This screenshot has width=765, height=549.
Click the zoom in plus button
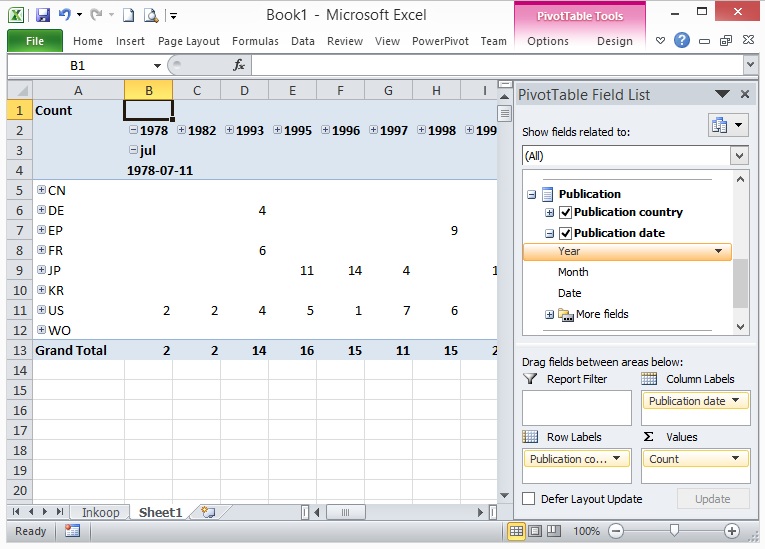tap(731, 531)
